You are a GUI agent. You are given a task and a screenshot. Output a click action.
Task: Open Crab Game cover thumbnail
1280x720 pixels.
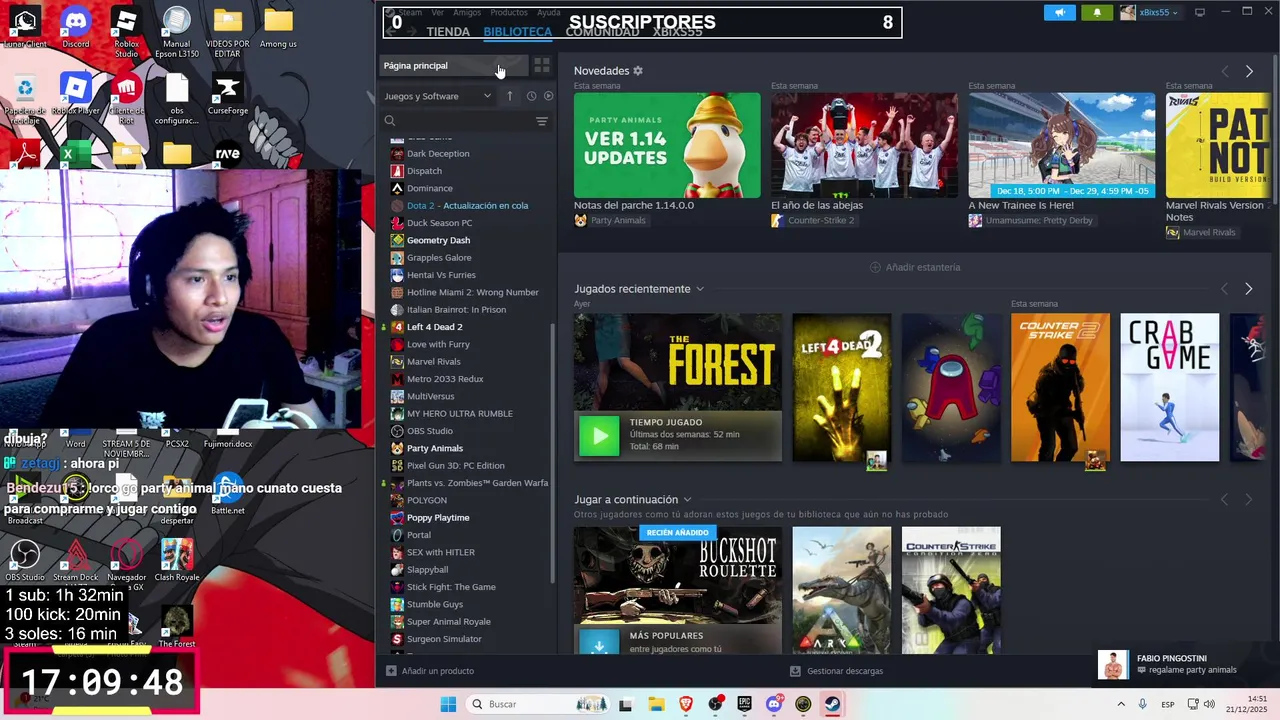pos(1170,388)
